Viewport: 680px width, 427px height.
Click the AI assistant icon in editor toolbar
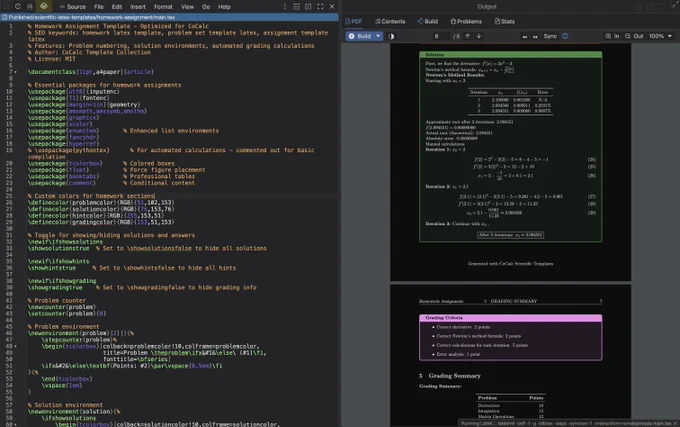(30, 7)
